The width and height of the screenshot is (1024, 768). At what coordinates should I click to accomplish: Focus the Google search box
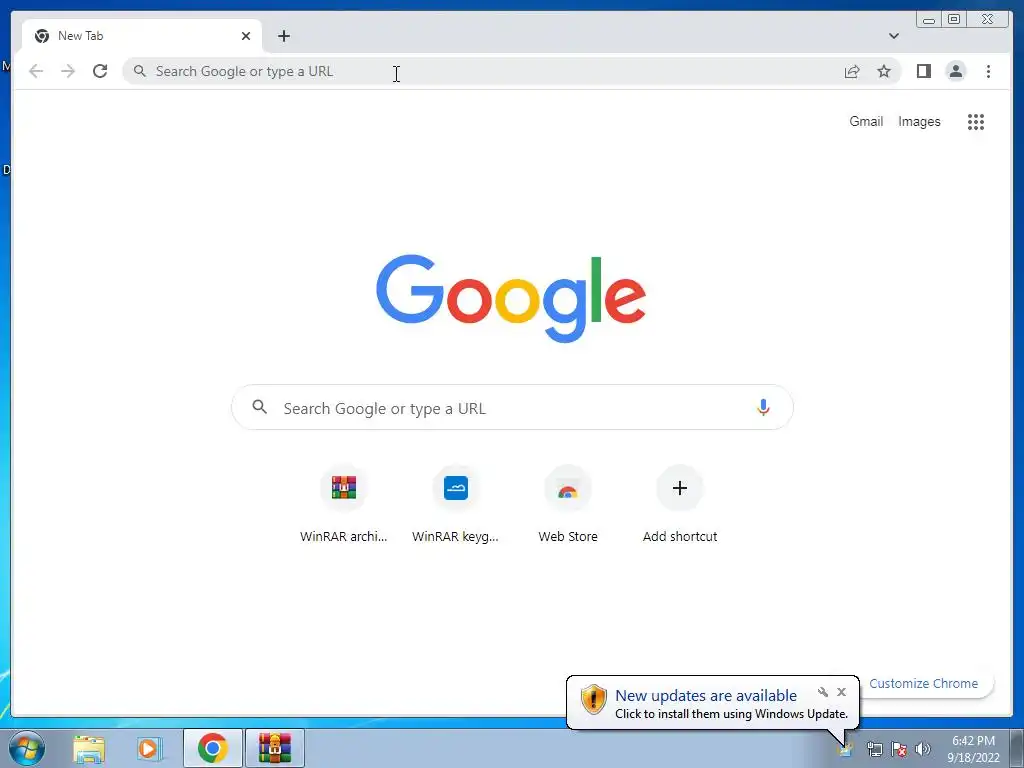(x=513, y=408)
